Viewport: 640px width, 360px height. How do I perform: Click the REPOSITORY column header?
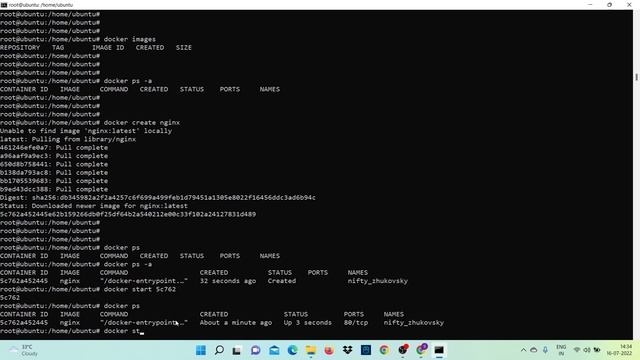coord(20,48)
